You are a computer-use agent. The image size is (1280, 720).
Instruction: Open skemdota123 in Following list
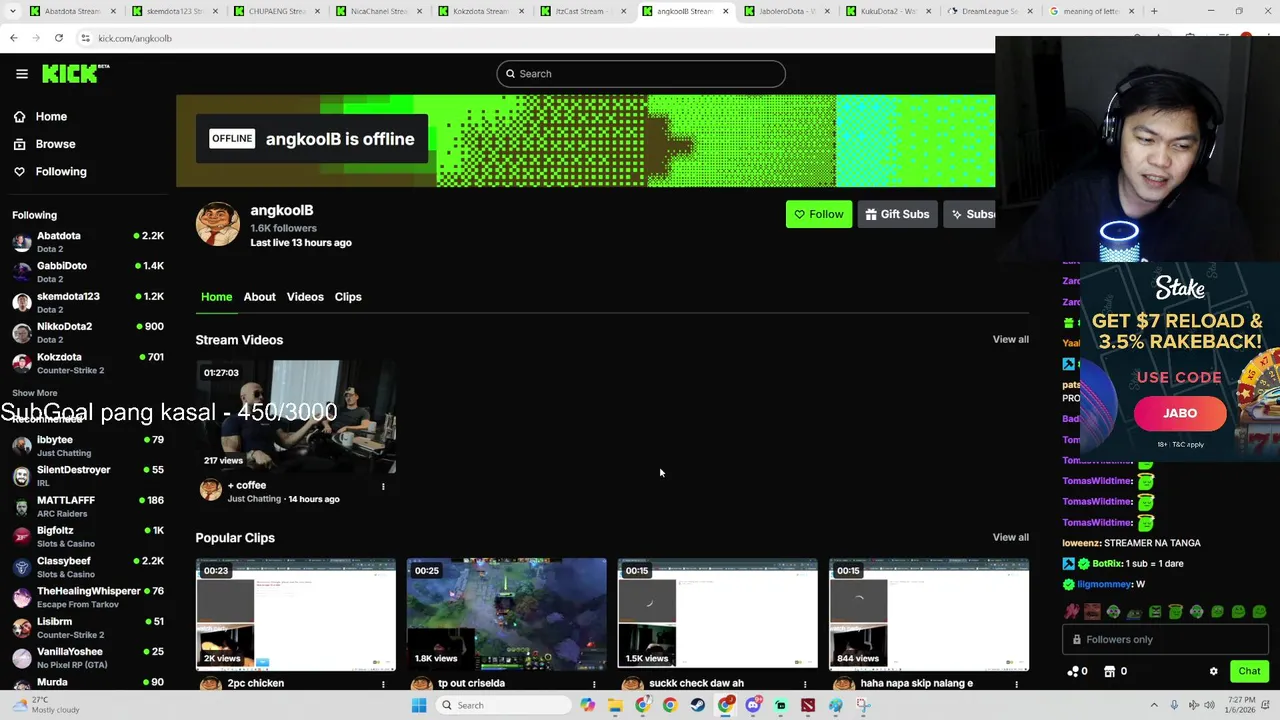point(88,302)
